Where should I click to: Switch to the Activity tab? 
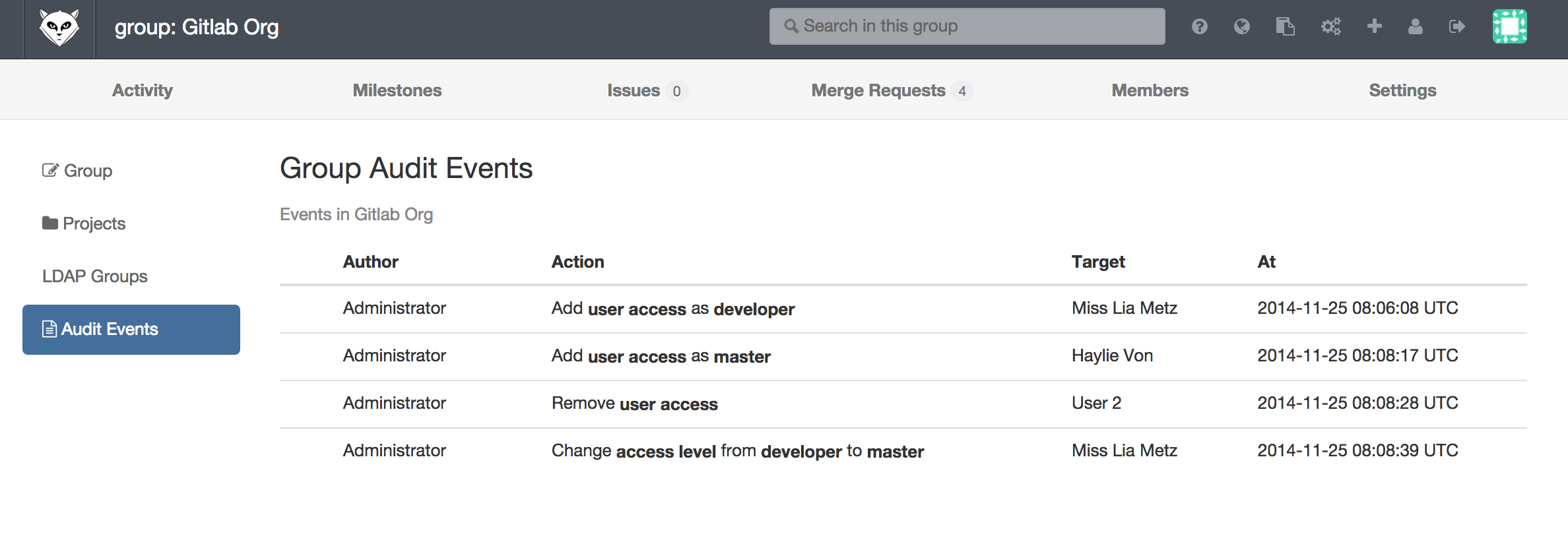[143, 90]
